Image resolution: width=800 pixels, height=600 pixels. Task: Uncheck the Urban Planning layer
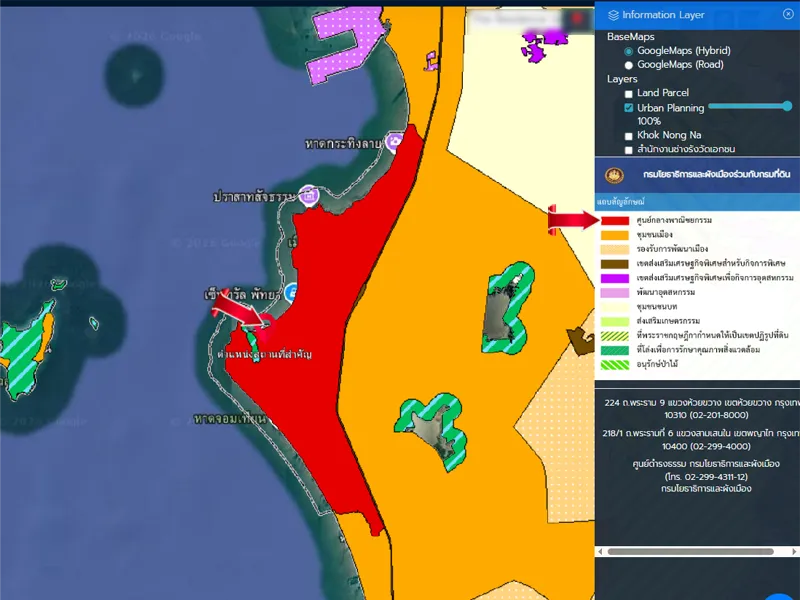628,108
